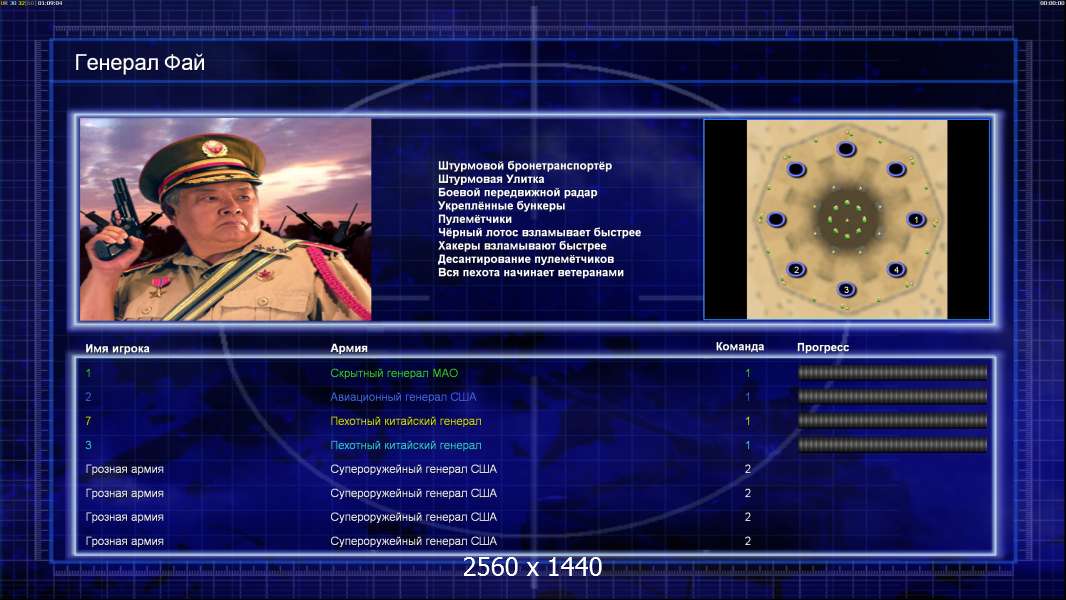Screen dimensions: 1066x600
Task: Select the empty topmost start position marker
Action: click(x=846, y=150)
